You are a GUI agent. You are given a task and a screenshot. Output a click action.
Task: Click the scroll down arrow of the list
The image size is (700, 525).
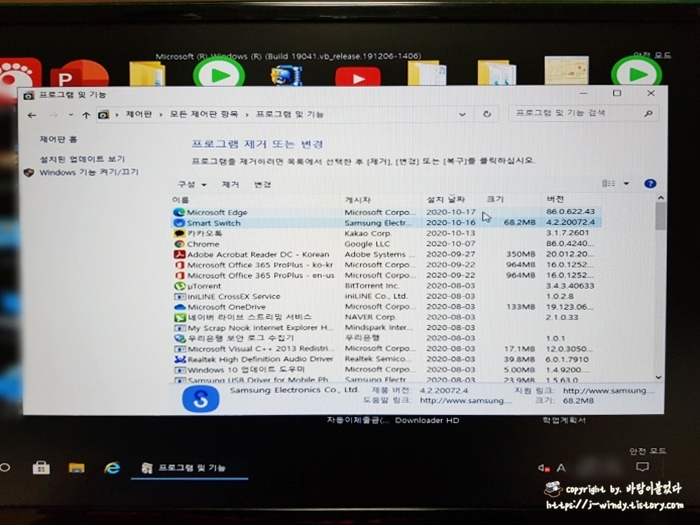pos(658,377)
